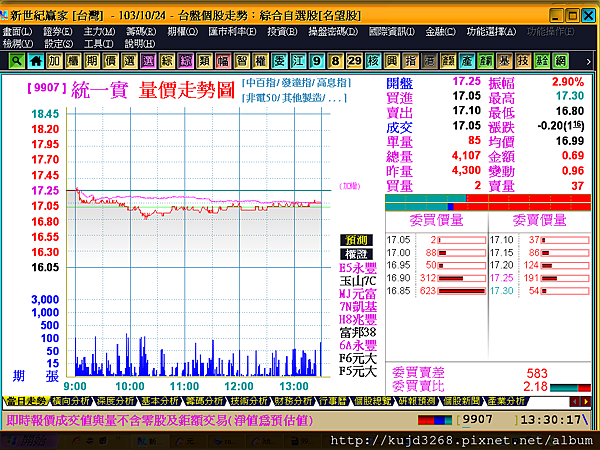Click the 期 toolbar button

(x=92, y=61)
